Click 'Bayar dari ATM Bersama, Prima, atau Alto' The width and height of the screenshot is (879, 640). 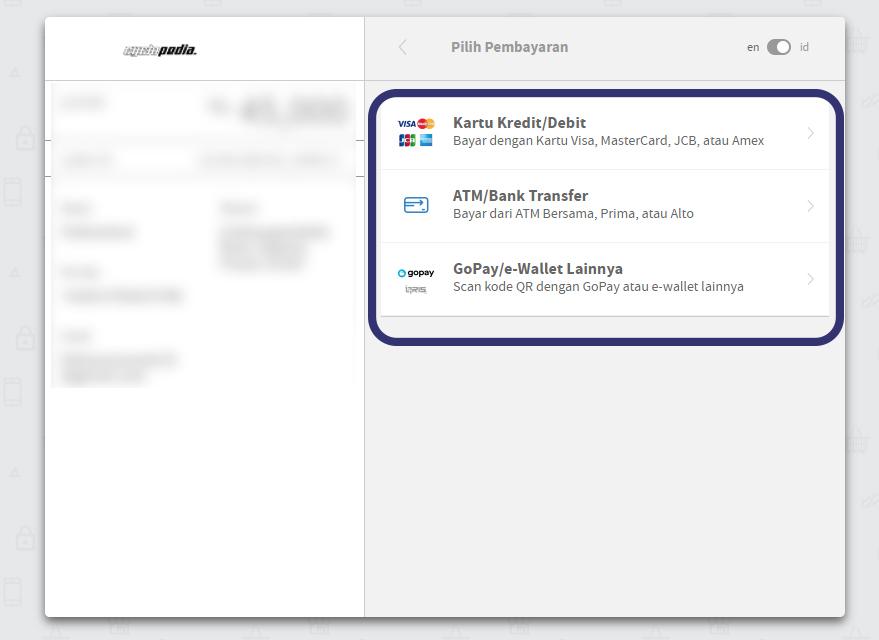[x=573, y=214]
